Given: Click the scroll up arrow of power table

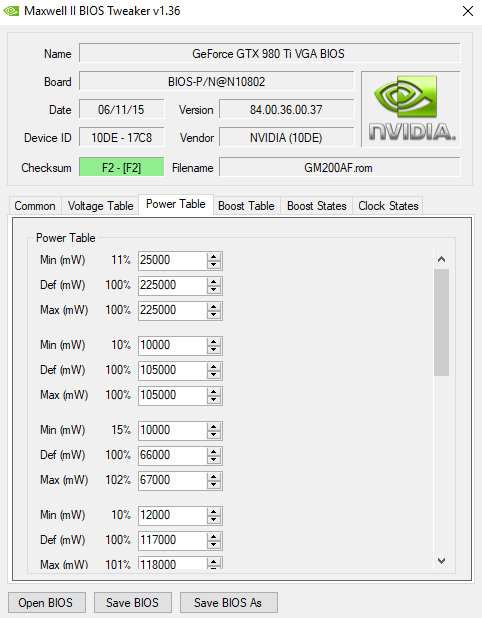Looking at the screenshot, I should point(441,259).
